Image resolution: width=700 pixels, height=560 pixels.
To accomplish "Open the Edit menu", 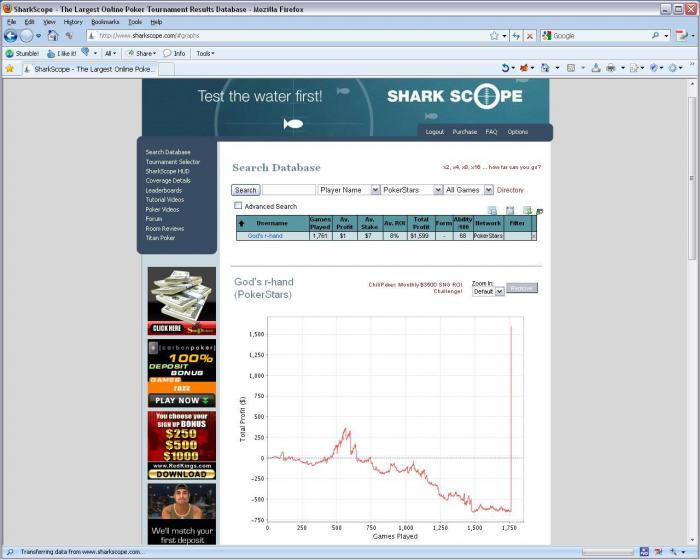I will pos(29,22).
